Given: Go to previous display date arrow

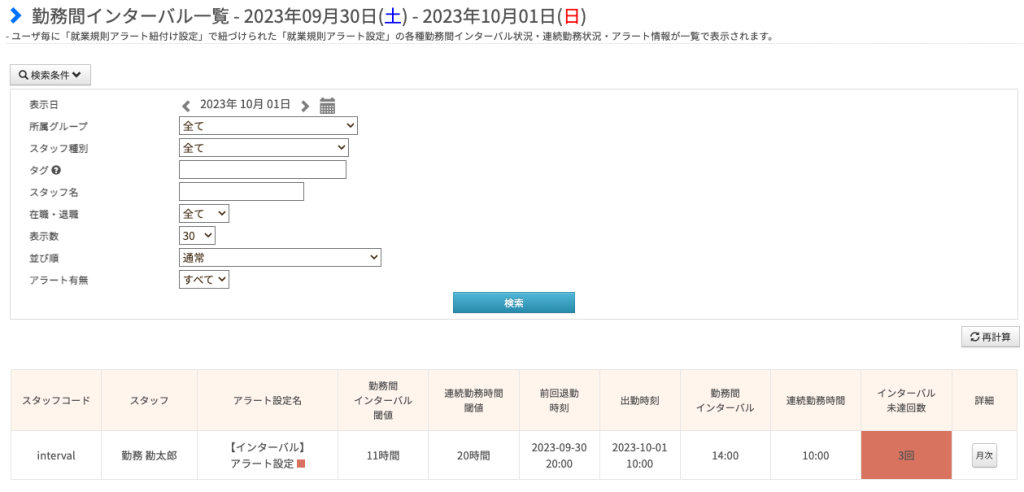Looking at the screenshot, I should pos(186,105).
